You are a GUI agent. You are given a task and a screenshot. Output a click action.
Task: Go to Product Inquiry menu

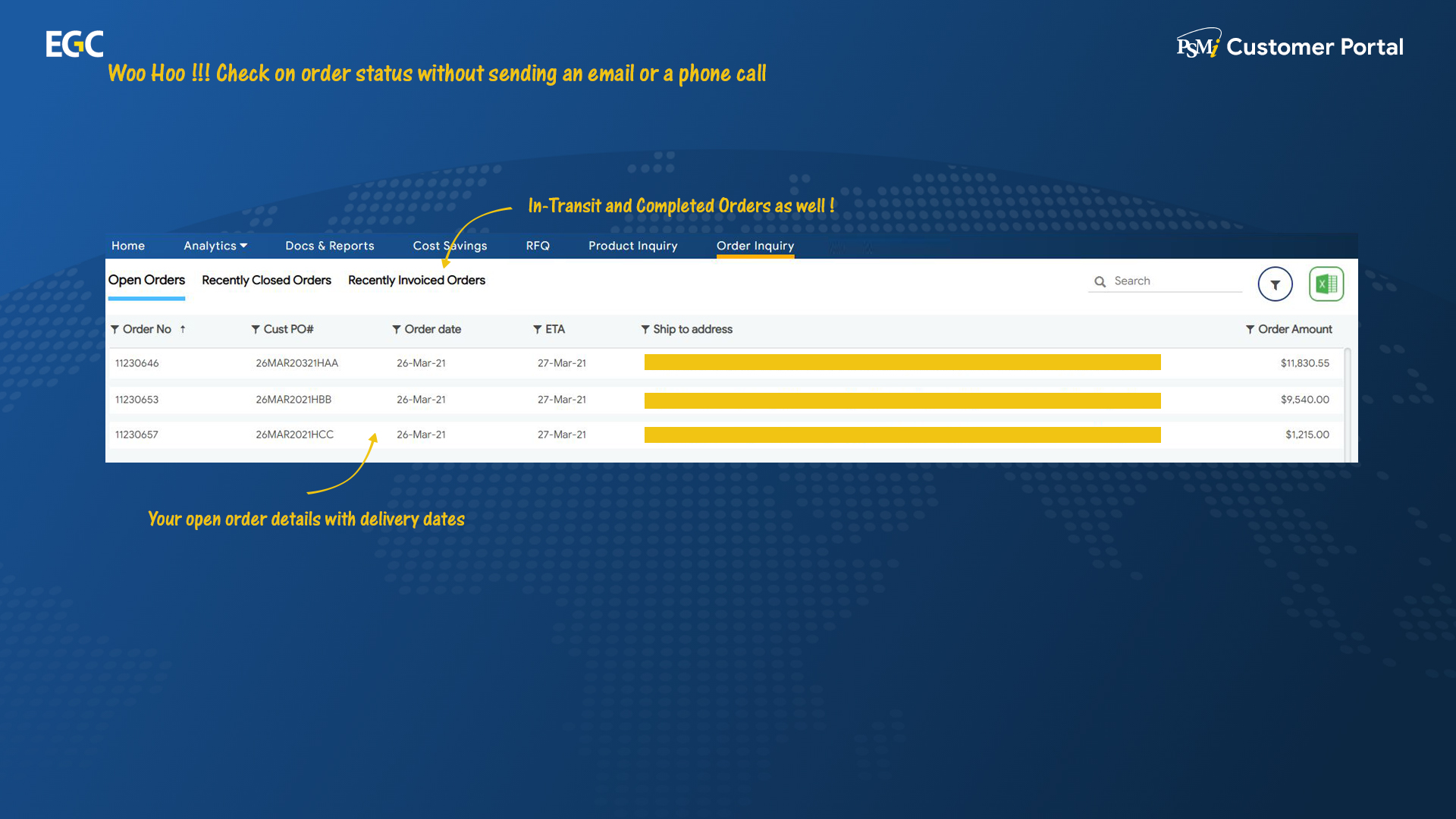pyautogui.click(x=632, y=246)
